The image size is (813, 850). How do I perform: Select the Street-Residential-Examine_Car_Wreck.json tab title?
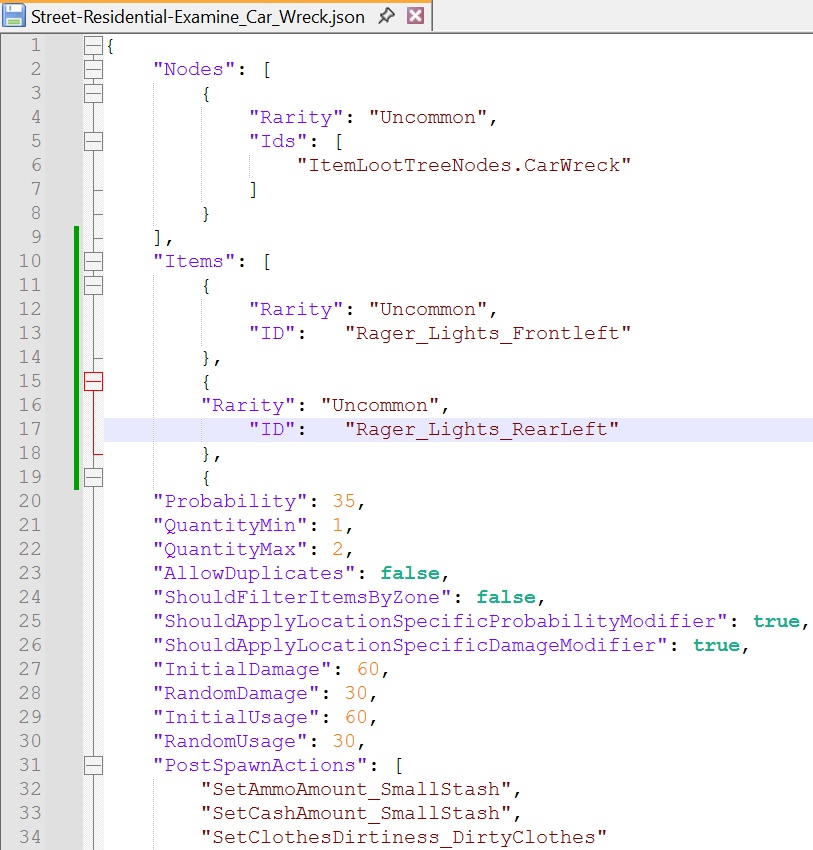pyautogui.click(x=197, y=16)
